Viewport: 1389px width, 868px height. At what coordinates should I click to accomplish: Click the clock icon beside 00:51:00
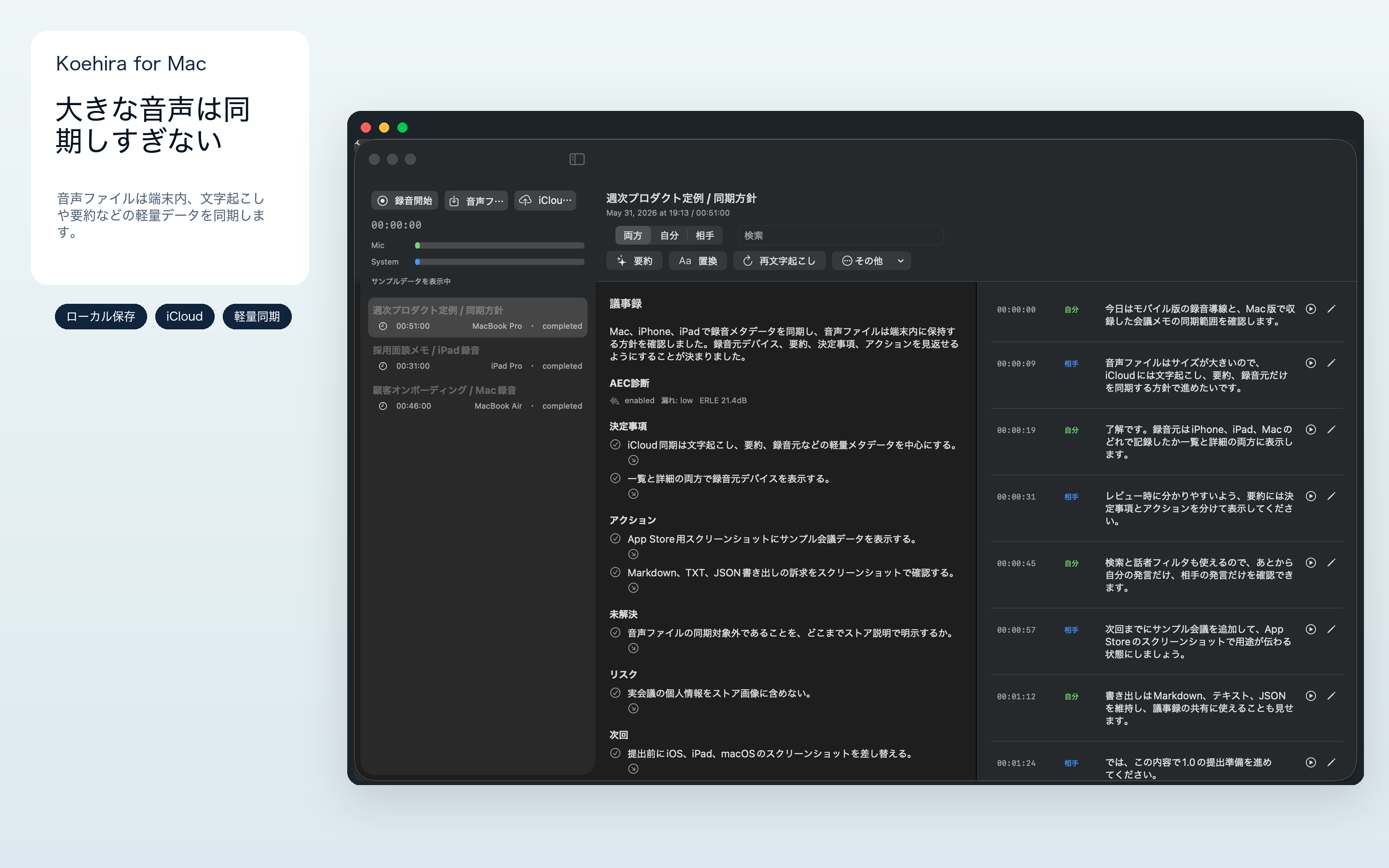click(x=383, y=326)
